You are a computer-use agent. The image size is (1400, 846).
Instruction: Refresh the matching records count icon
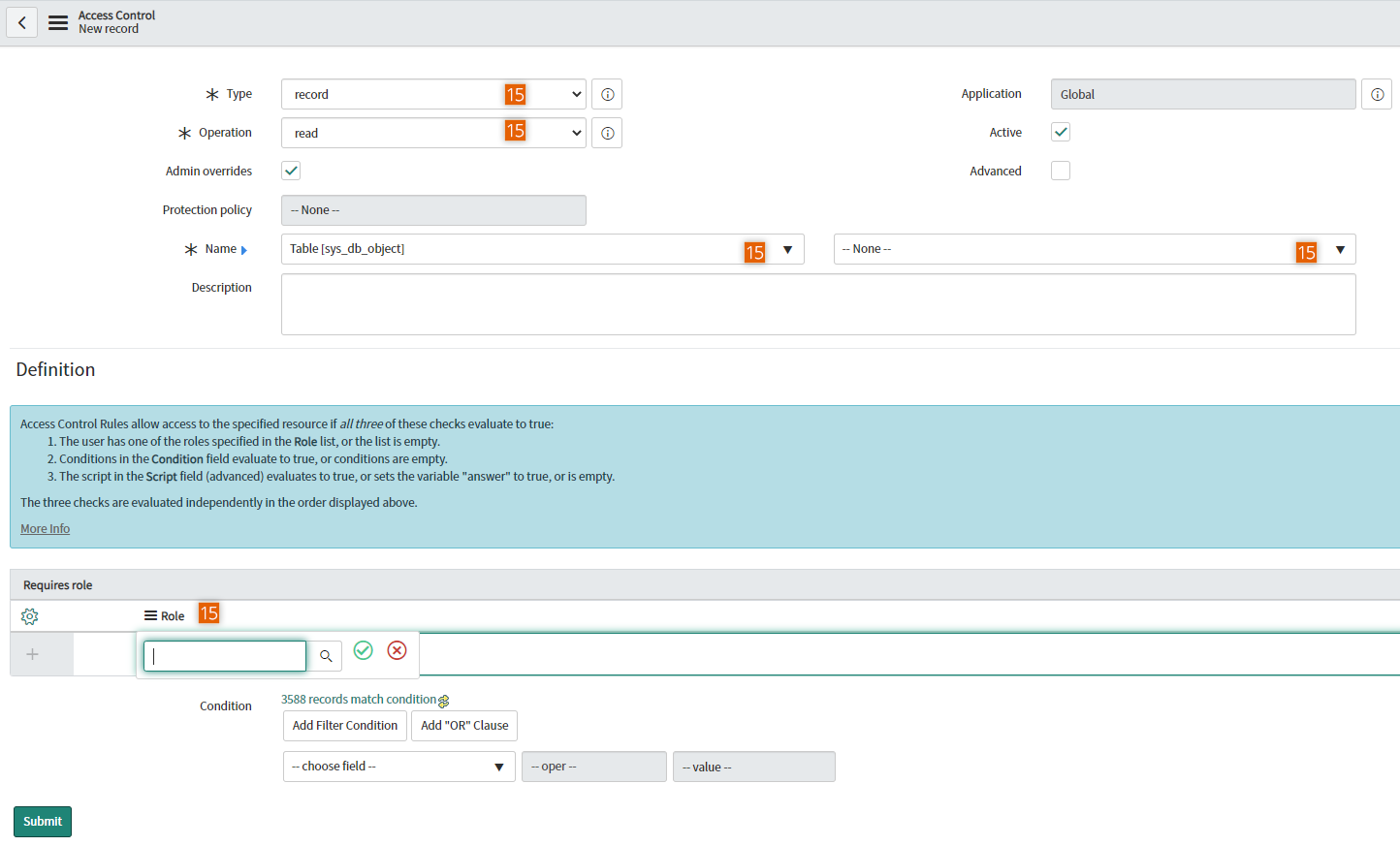click(x=444, y=701)
